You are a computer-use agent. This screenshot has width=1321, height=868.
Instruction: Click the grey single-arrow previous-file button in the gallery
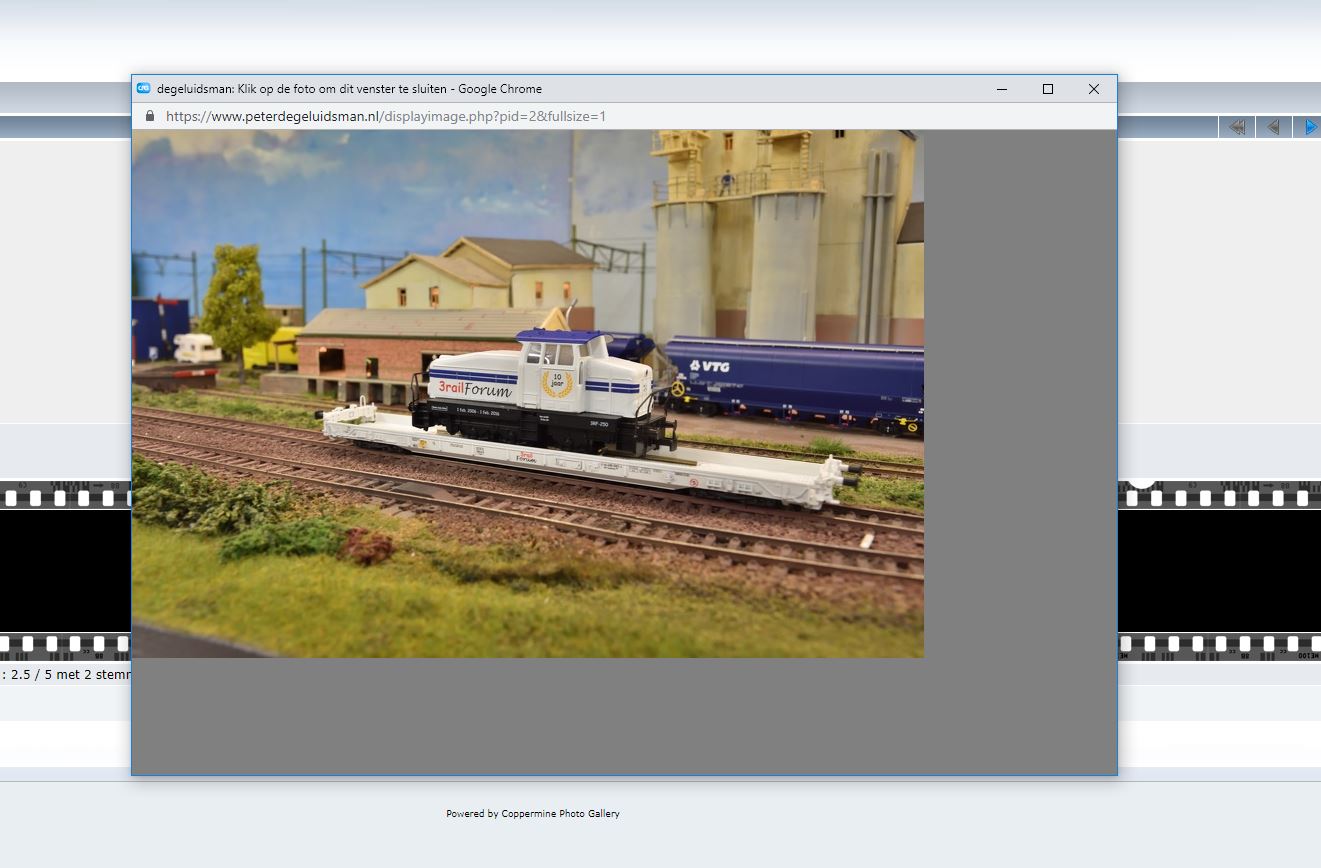(x=1273, y=127)
